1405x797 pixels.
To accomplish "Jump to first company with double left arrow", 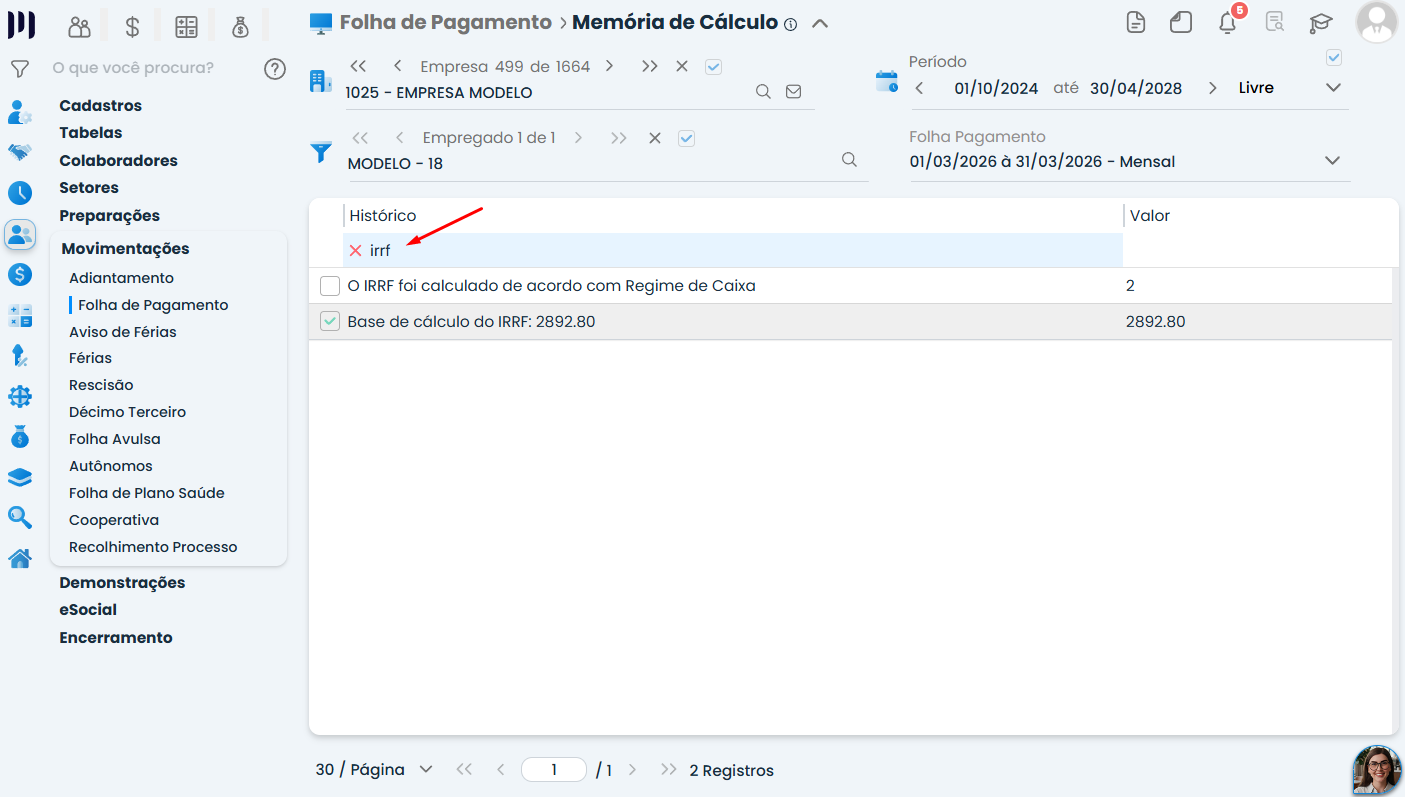I will click(358, 66).
